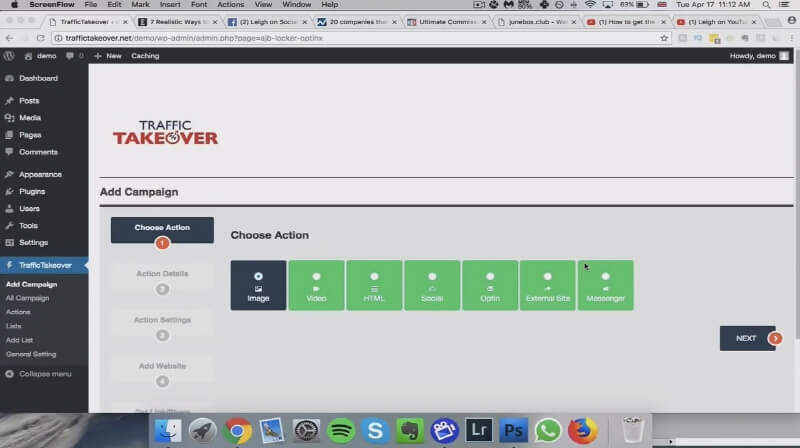Select the External Site radio button
The image size is (800, 448).
click(547, 276)
